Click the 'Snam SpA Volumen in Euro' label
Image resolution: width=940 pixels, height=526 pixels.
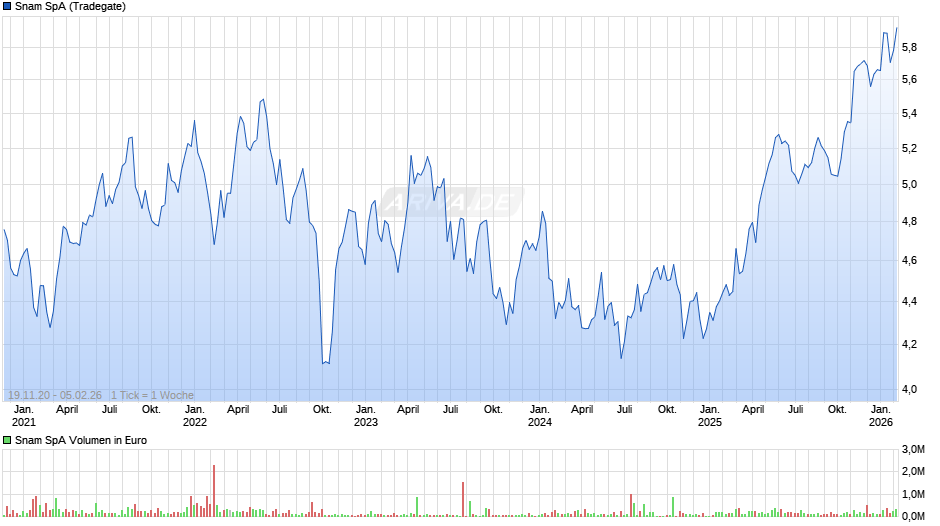click(x=81, y=440)
